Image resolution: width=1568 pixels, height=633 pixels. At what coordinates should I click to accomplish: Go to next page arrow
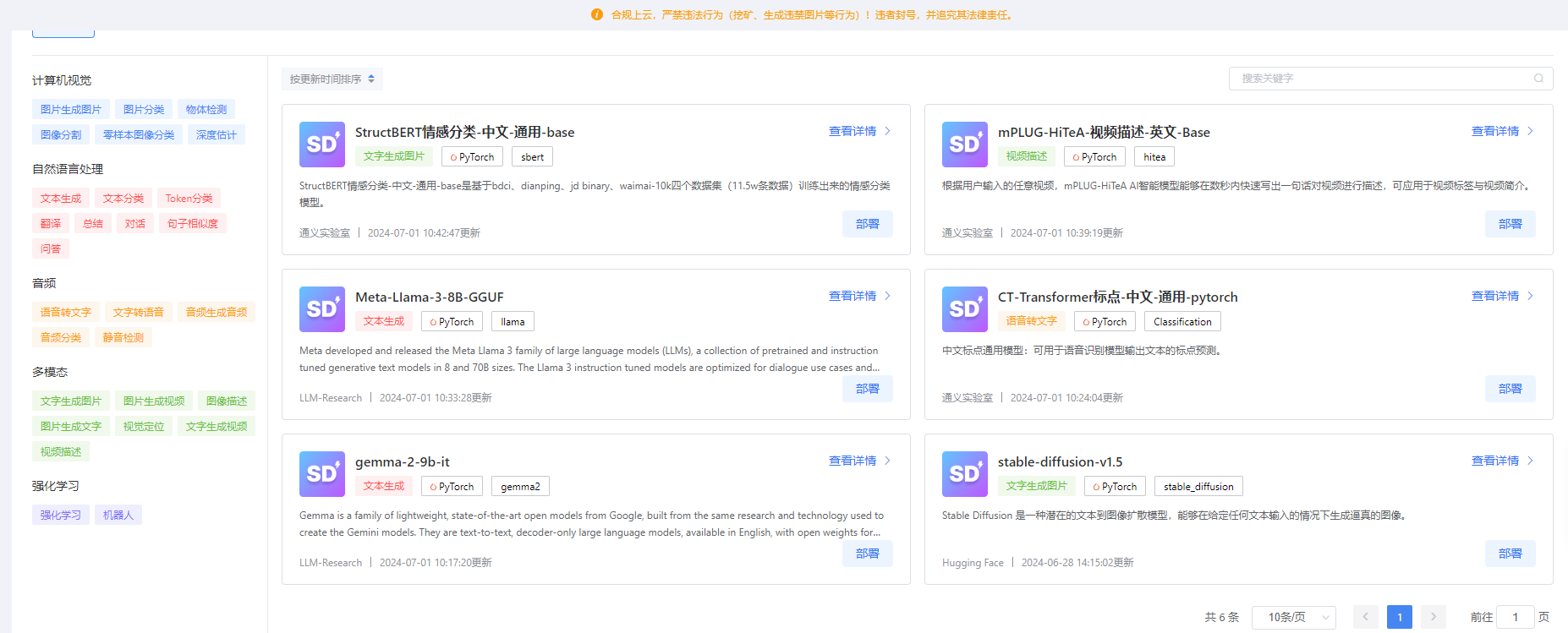tap(1434, 617)
